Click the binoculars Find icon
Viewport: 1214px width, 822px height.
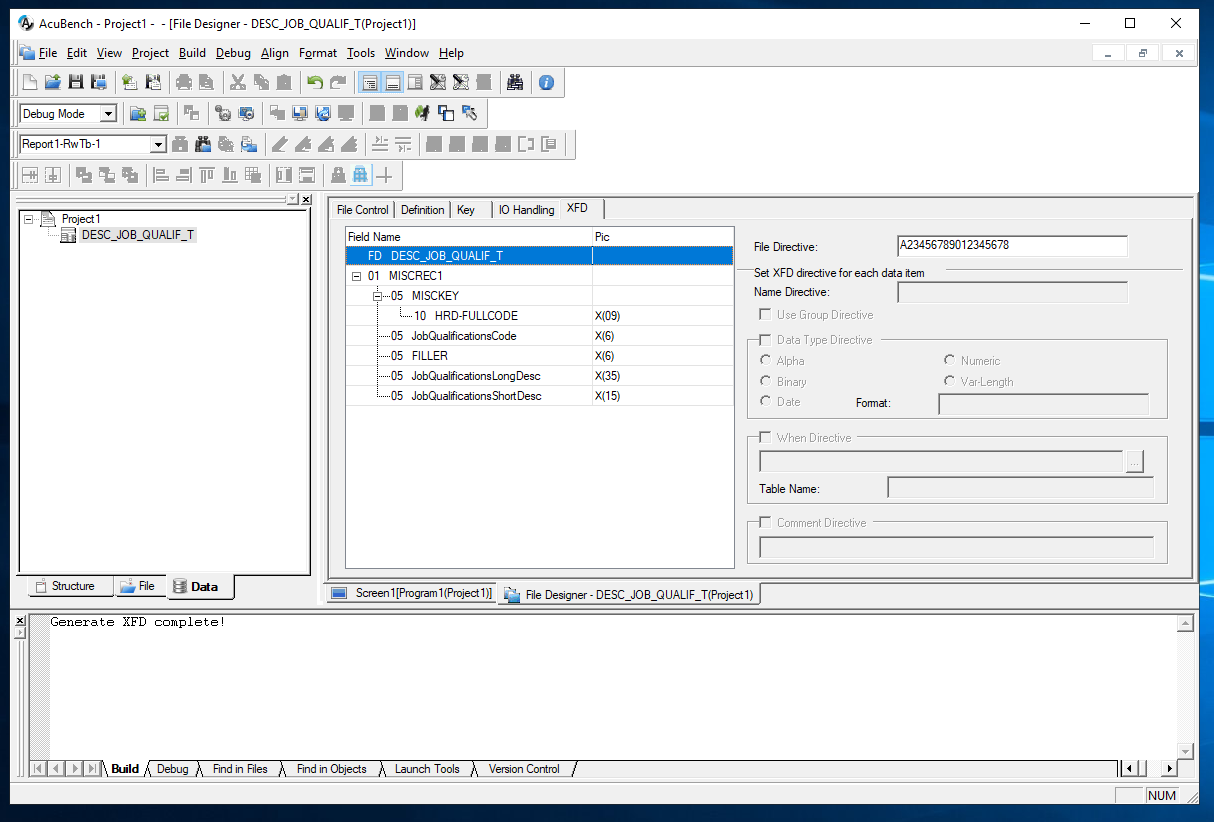coord(515,83)
